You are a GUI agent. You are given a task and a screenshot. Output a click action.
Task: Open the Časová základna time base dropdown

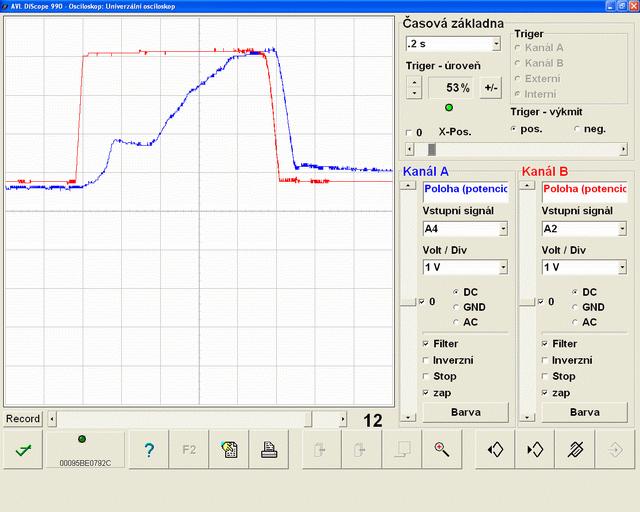[x=496, y=44]
